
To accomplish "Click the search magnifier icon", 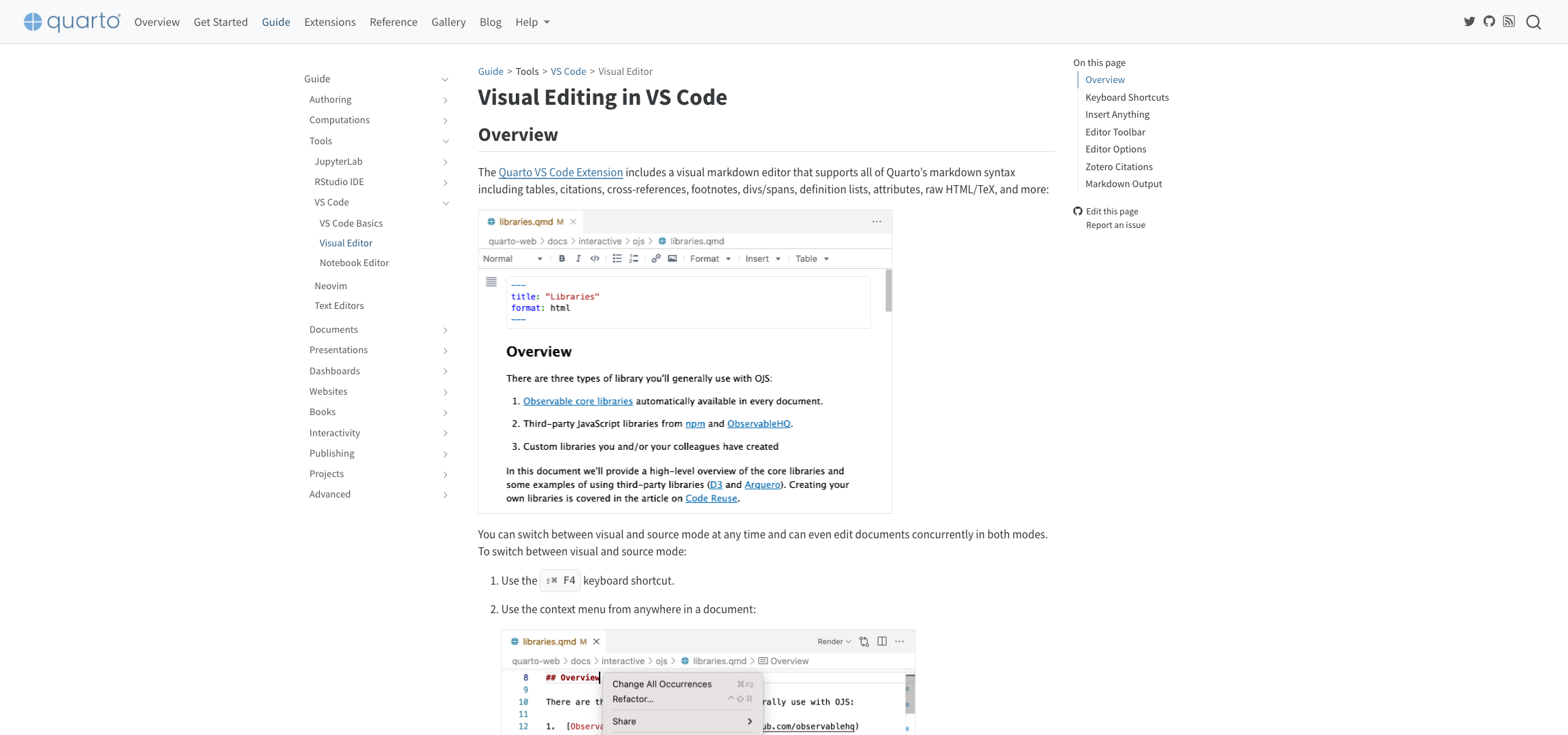I will 1533,22.
